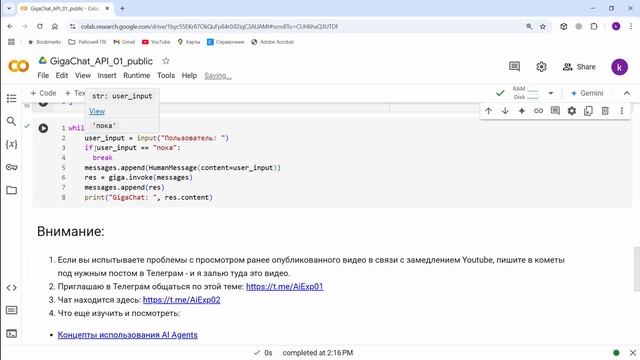The height and width of the screenshot is (360, 640).
Task: Click the Внимание: heading
Action: coord(71,231)
